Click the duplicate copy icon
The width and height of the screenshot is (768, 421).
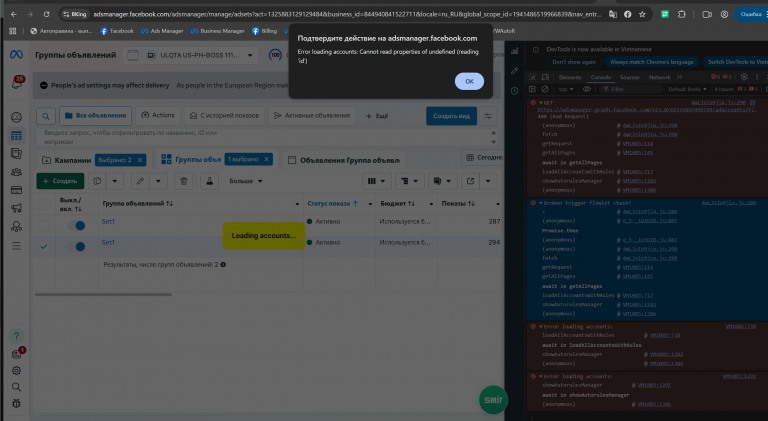[97, 181]
